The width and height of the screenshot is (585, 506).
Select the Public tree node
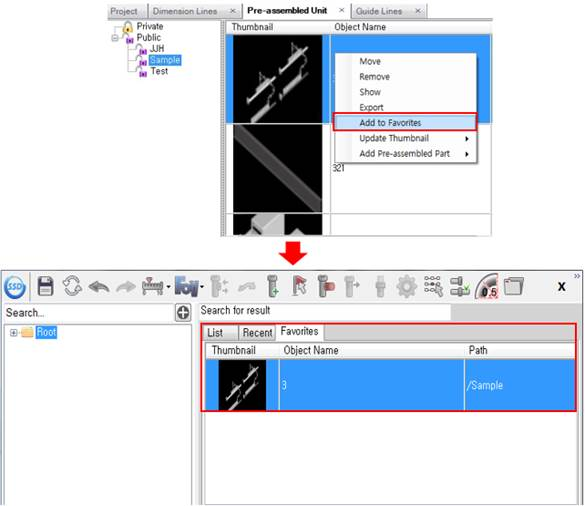click(149, 38)
